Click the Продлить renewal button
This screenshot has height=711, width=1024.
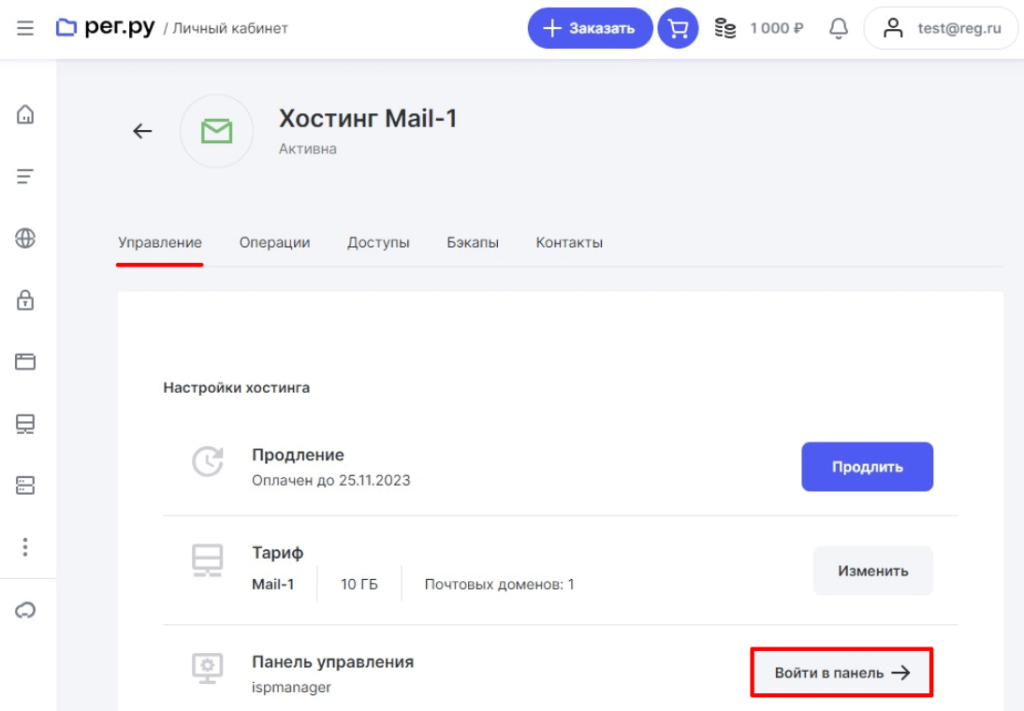click(867, 467)
